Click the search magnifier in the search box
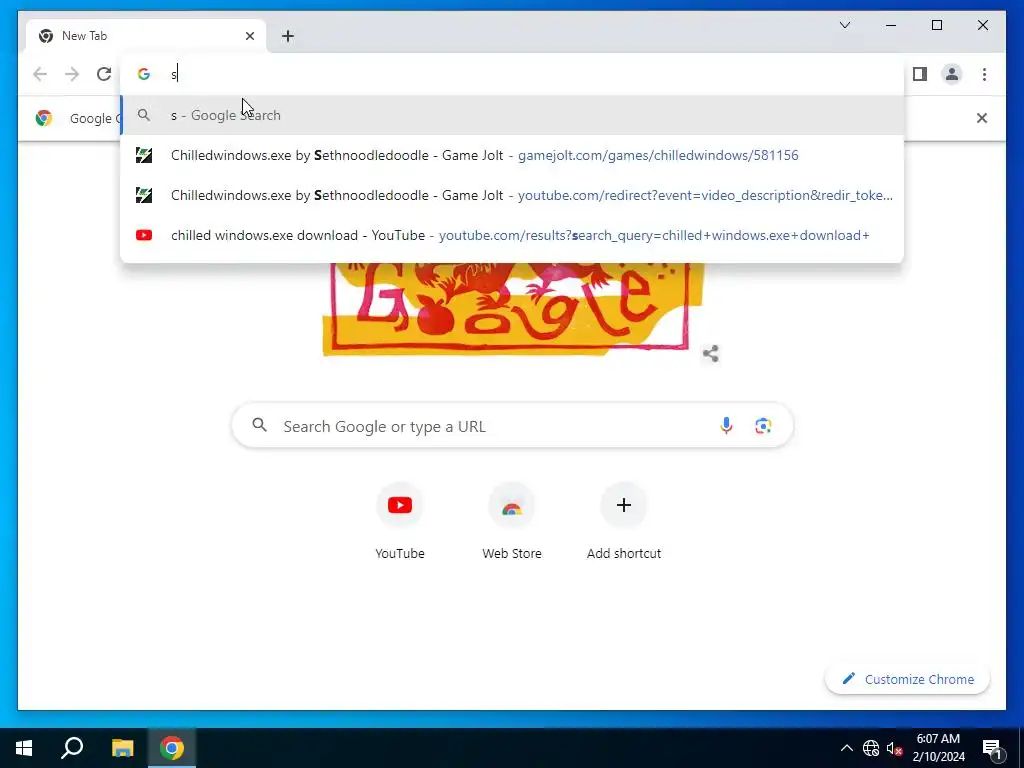 pos(259,425)
